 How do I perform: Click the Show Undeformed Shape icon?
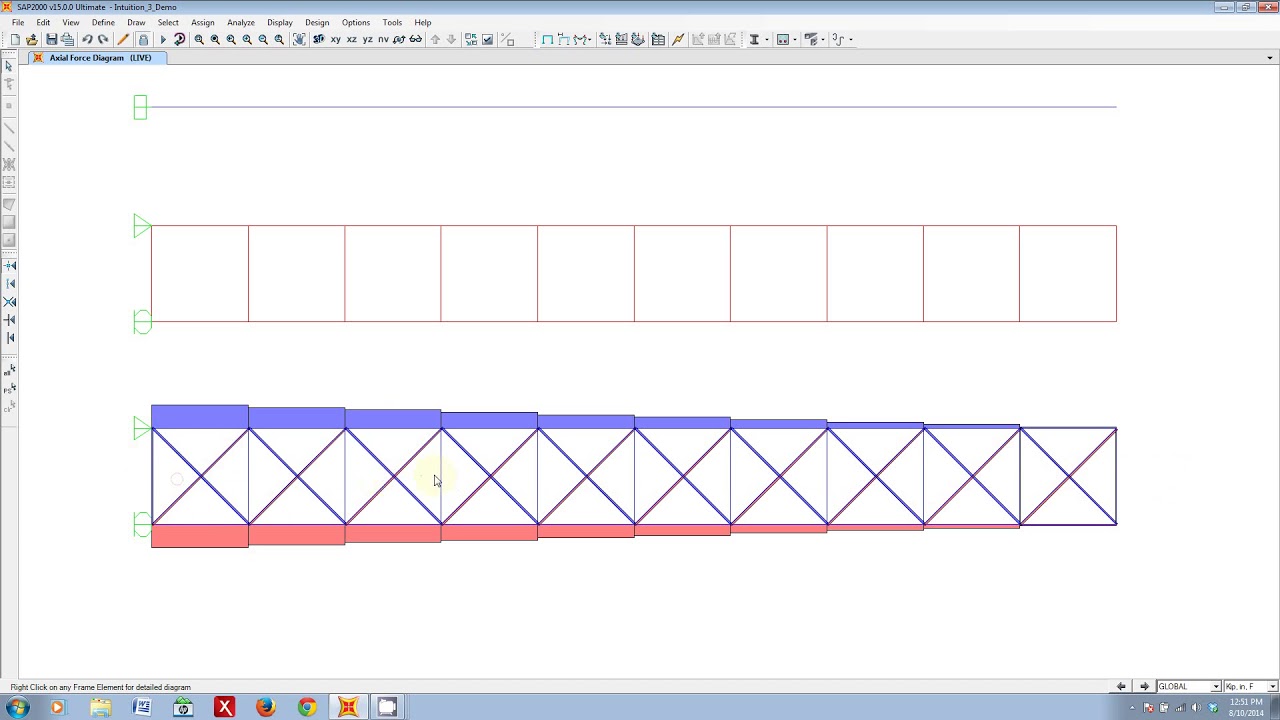pyautogui.click(x=548, y=40)
